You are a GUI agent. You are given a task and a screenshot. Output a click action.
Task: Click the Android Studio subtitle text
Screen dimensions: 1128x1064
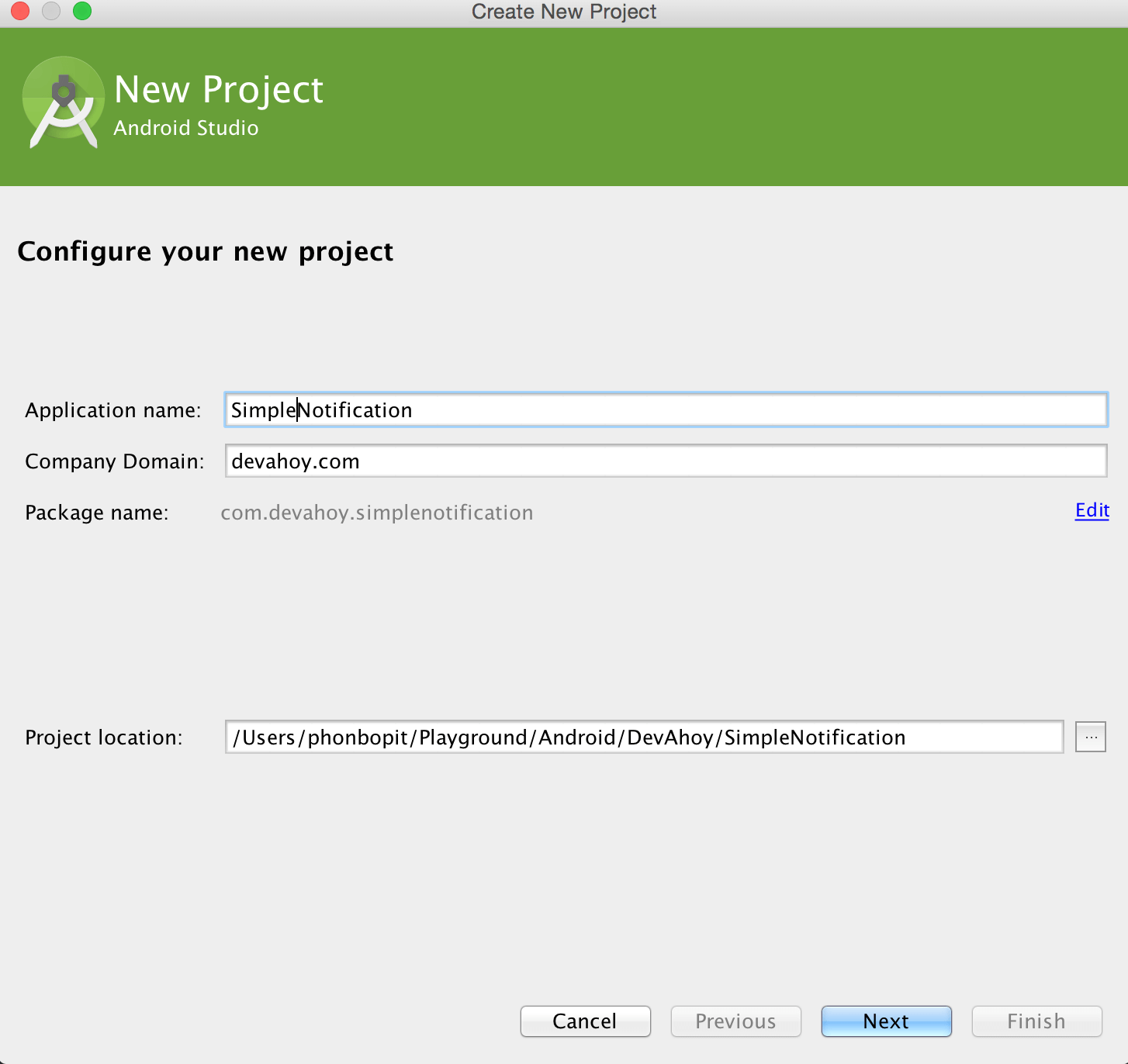(186, 128)
